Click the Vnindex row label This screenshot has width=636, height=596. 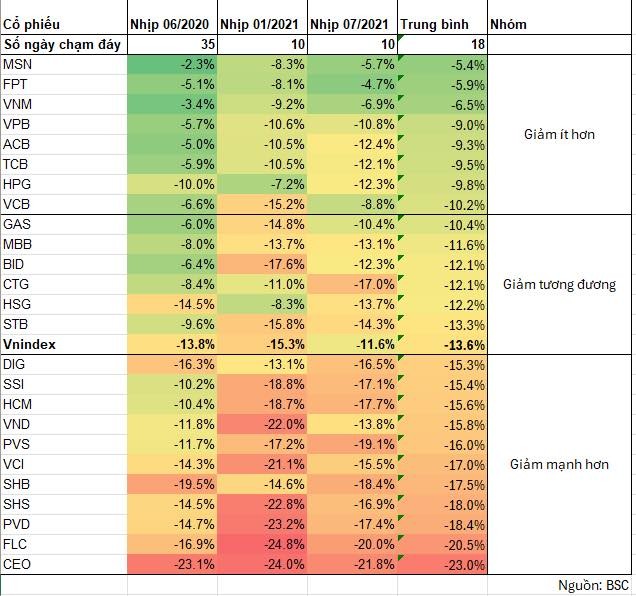coord(64,344)
